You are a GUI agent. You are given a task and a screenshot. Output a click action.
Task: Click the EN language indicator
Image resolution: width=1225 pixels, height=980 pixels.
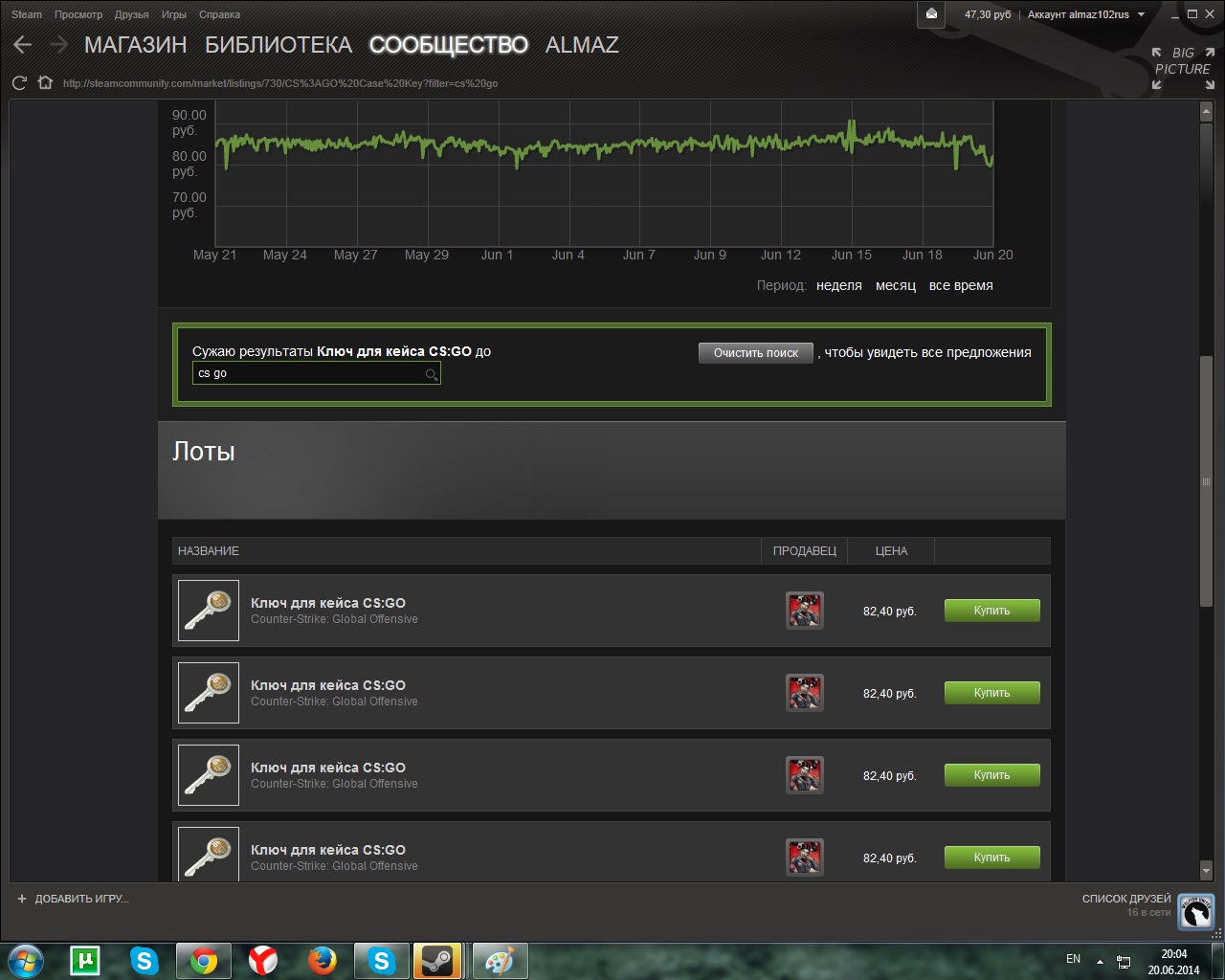[x=1073, y=959]
